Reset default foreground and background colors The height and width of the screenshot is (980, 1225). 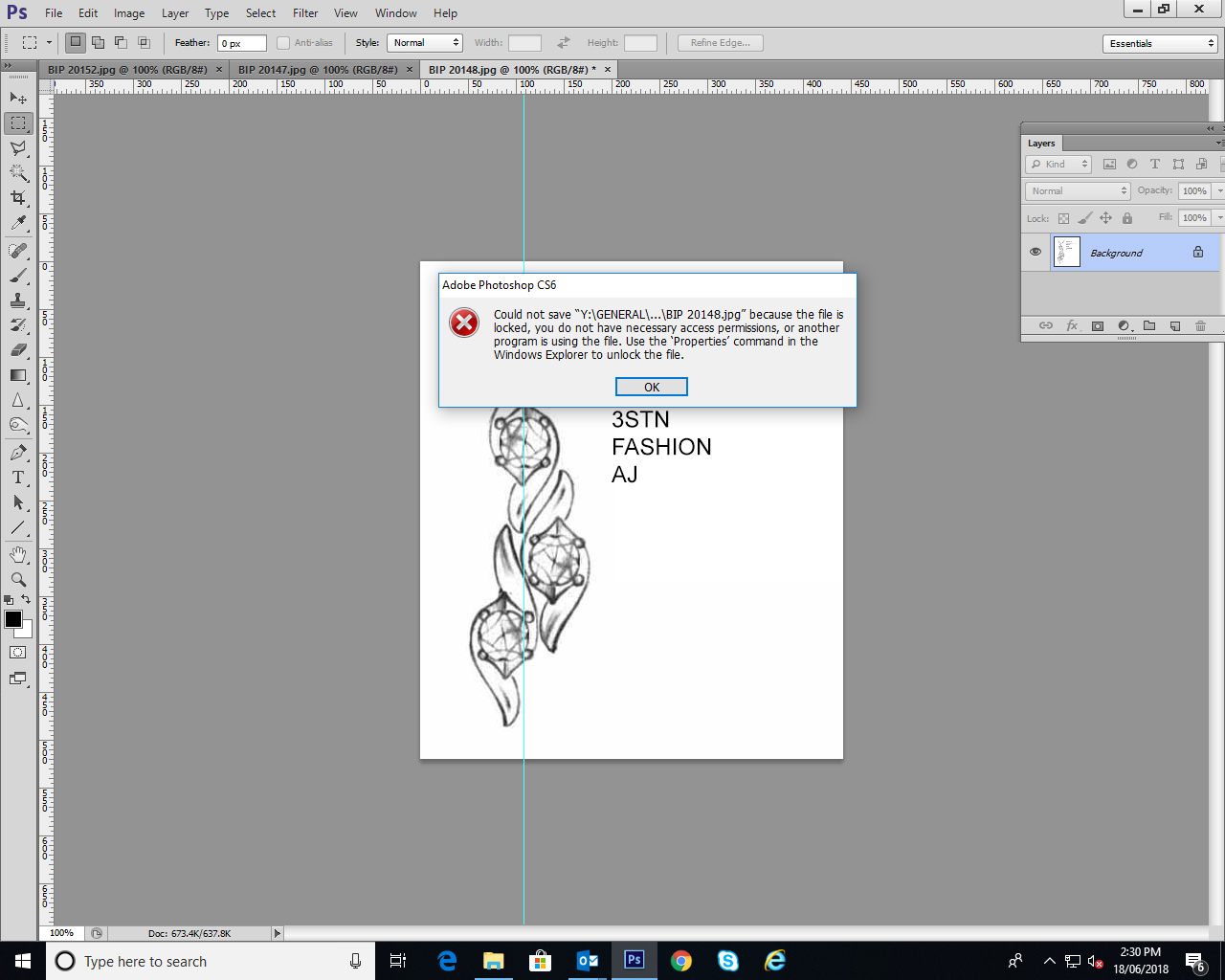point(9,600)
